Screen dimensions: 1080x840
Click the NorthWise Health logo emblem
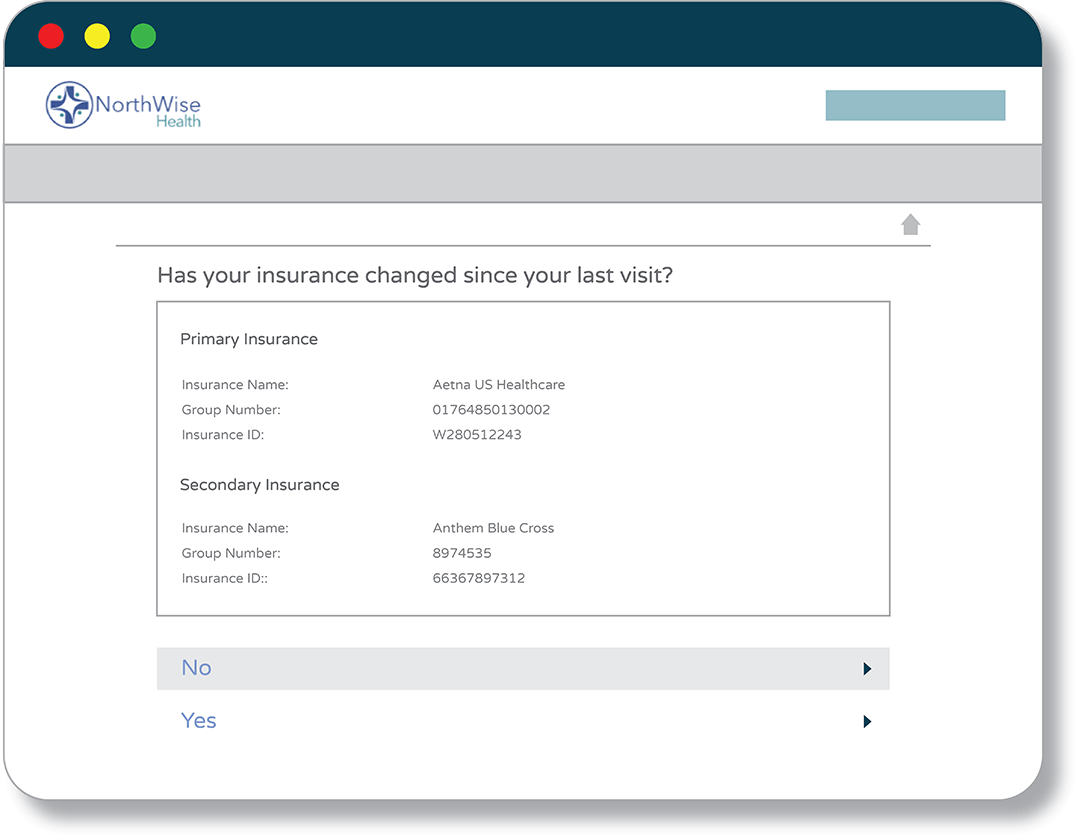point(69,105)
